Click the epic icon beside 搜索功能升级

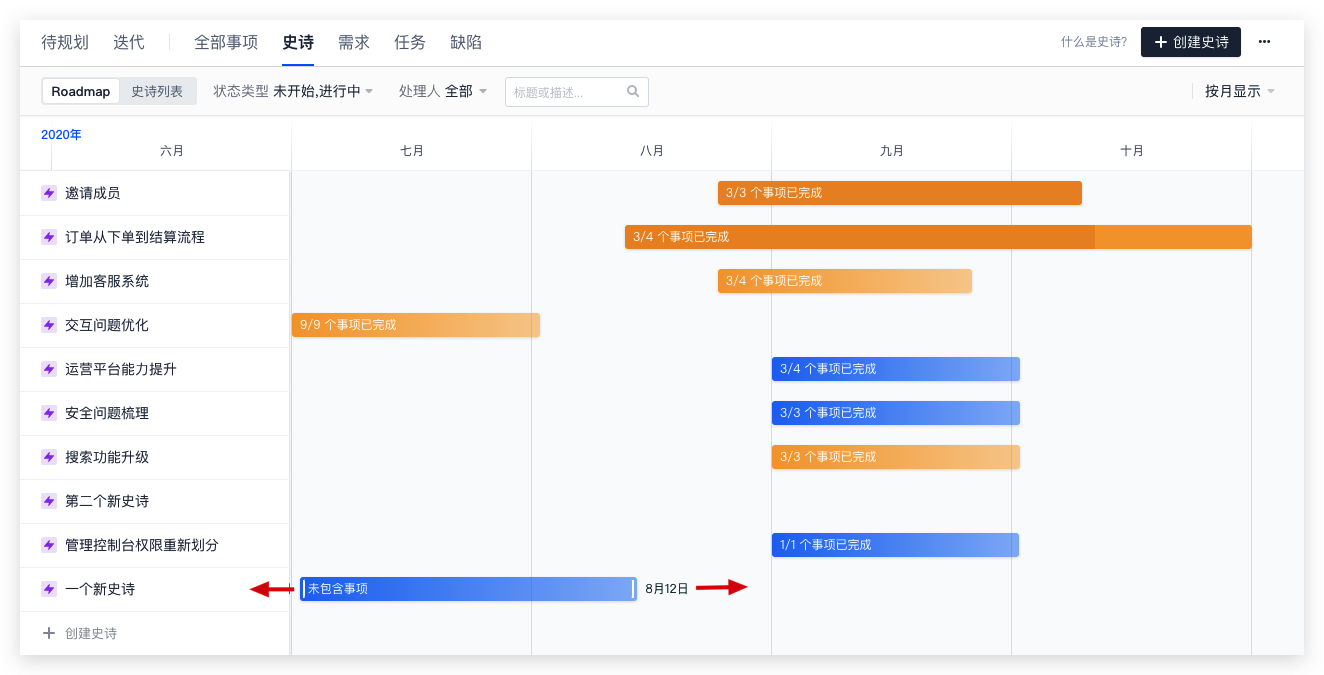tap(48, 457)
